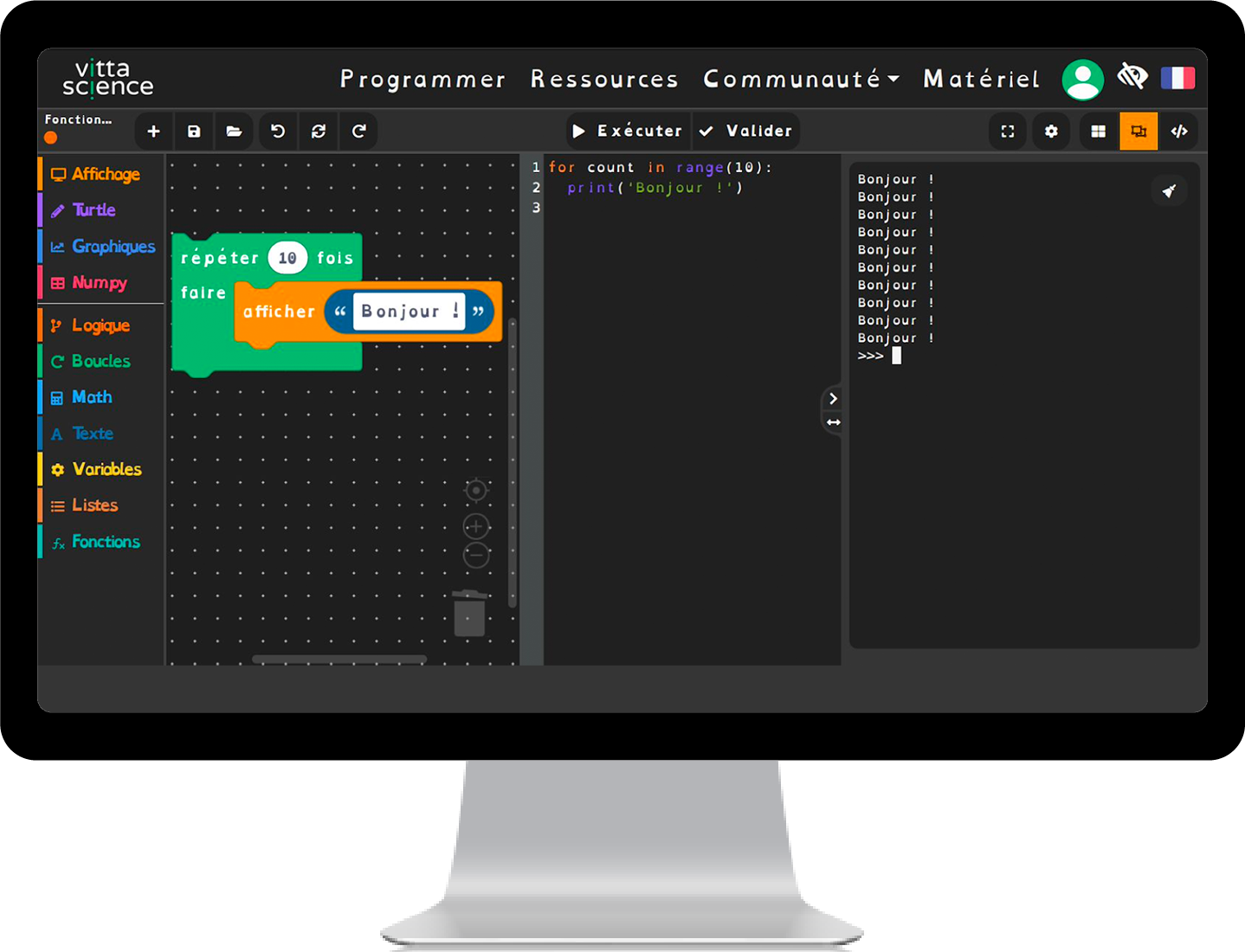Open the Fonctions category in the sidebar
Screen dimensions: 1245x952
pos(106,542)
